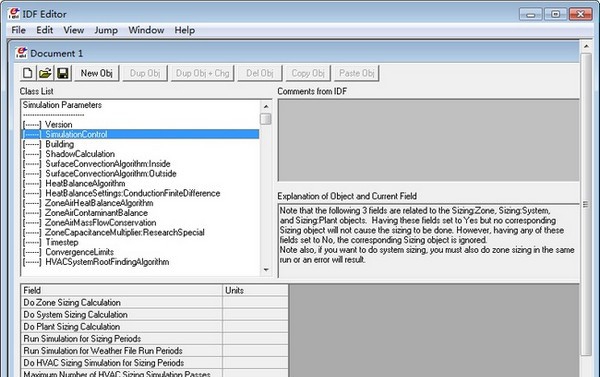This screenshot has height=377, width=600.
Task: Select Timestep in the Class List
Action: 140,242
